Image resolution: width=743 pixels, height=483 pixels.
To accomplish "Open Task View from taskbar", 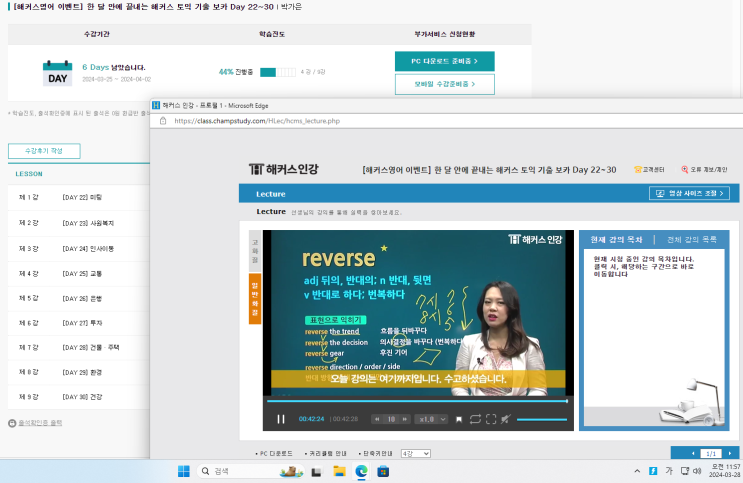I will point(316,472).
